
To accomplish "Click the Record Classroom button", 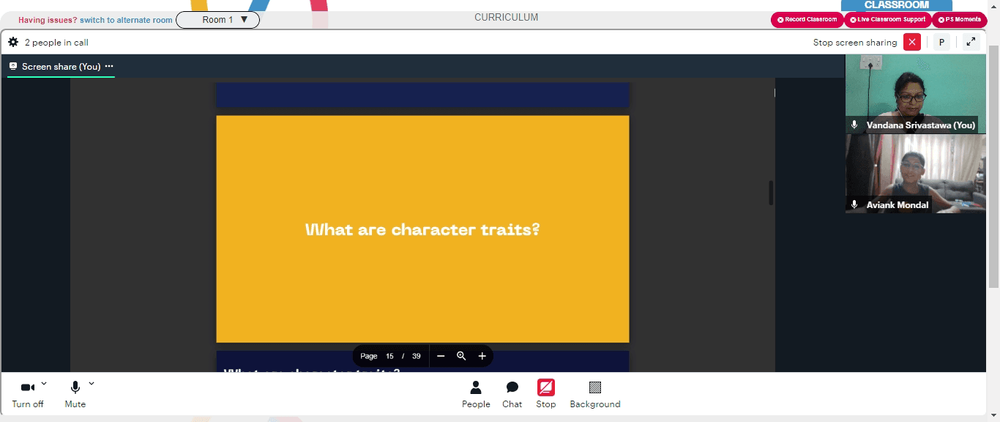I will coord(807,20).
